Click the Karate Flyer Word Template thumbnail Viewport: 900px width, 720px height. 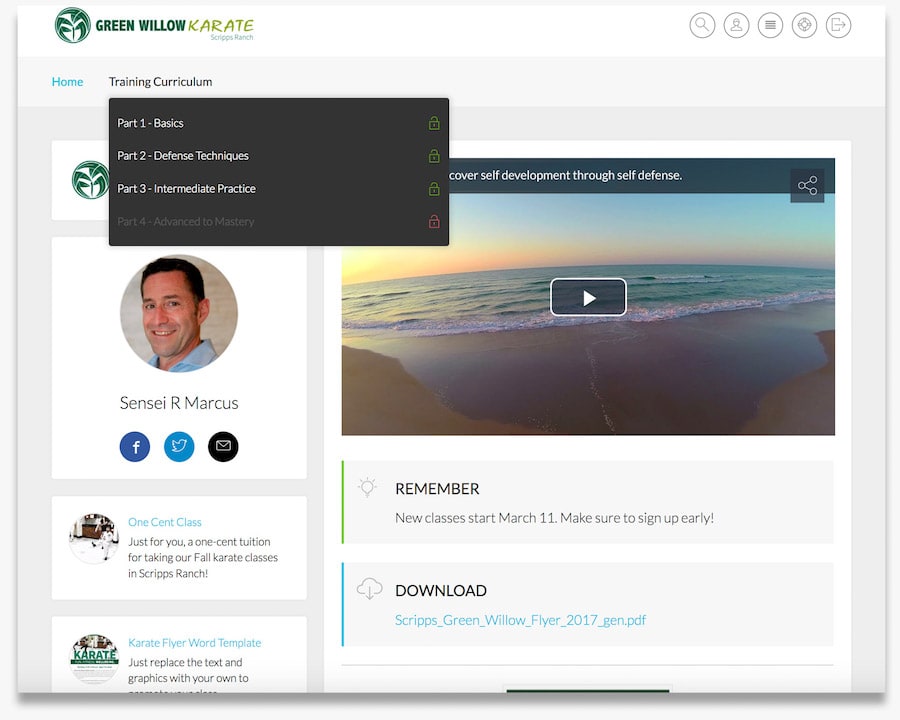(94, 659)
